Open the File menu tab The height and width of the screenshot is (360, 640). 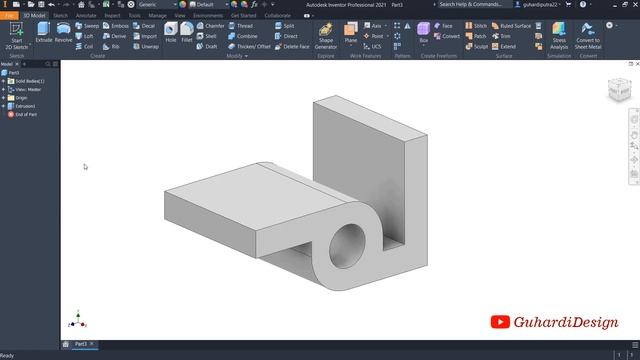point(9,16)
